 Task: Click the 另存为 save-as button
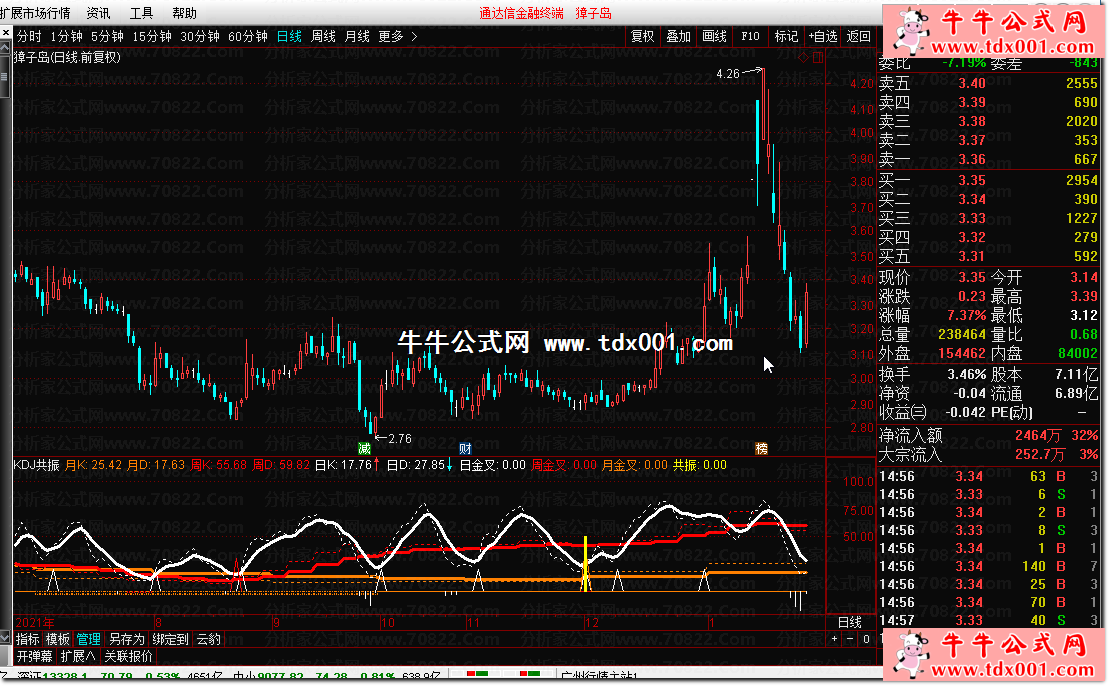[x=127, y=639]
